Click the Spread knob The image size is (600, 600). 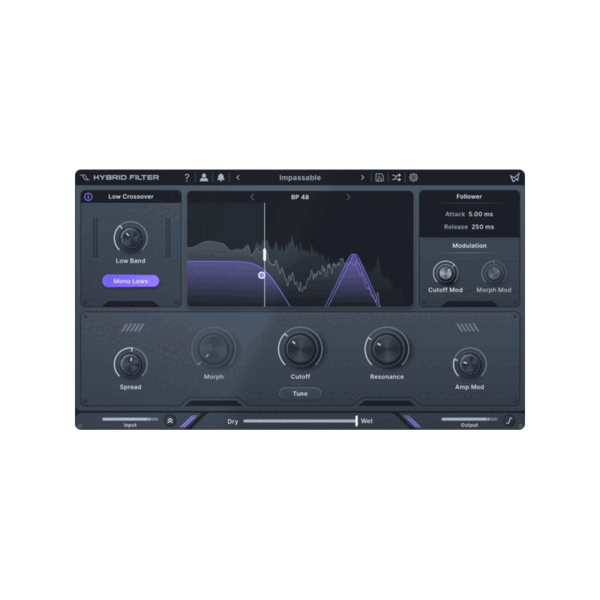coord(130,364)
